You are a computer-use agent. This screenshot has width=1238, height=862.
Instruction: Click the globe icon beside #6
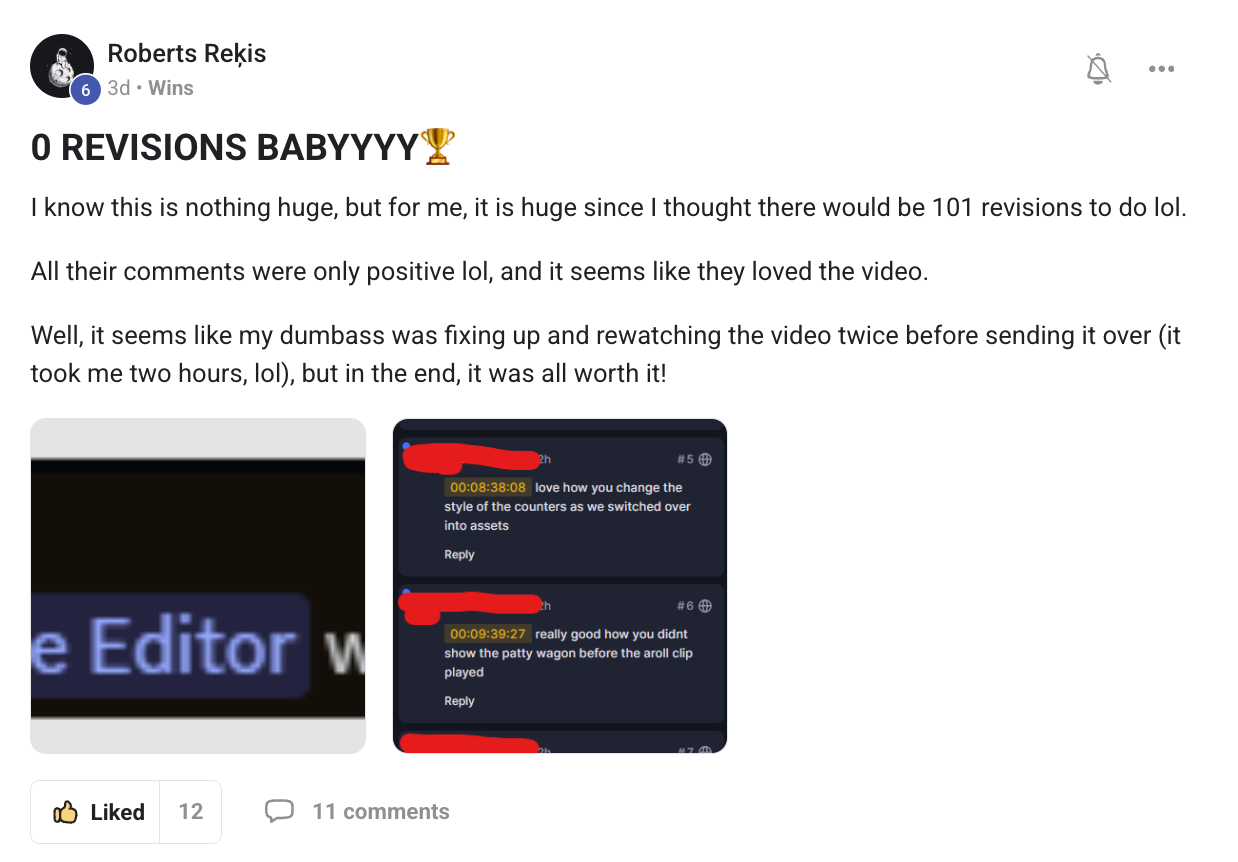pyautogui.click(x=705, y=606)
